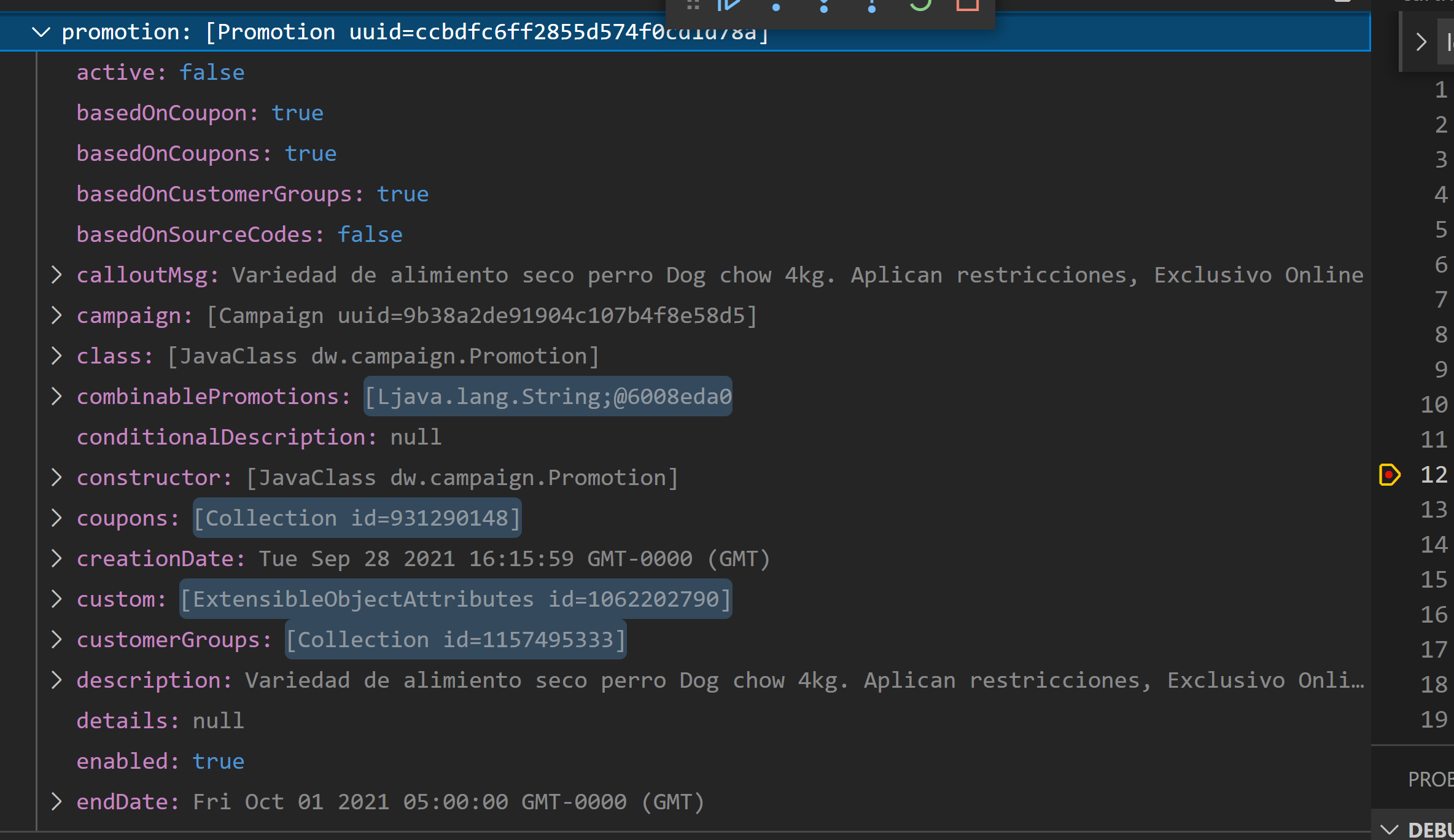
Task: Expand the calloutMsg entry
Action: click(x=56, y=275)
